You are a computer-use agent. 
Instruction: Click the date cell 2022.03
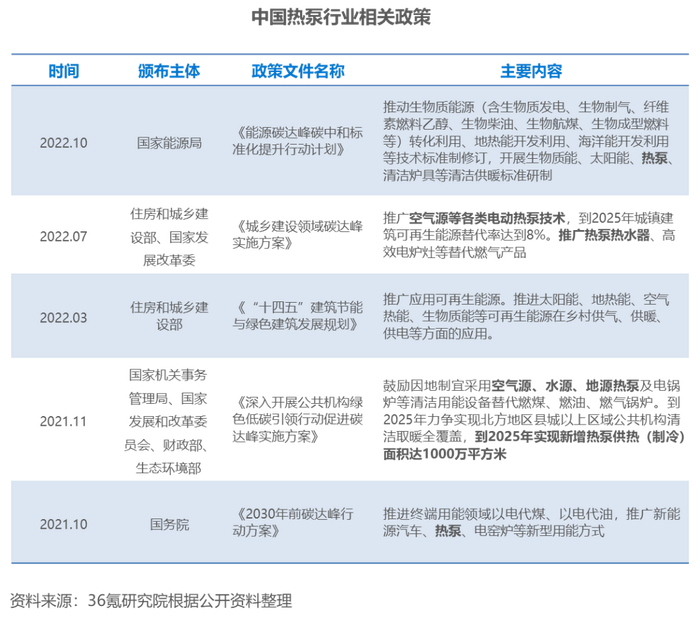(63, 317)
